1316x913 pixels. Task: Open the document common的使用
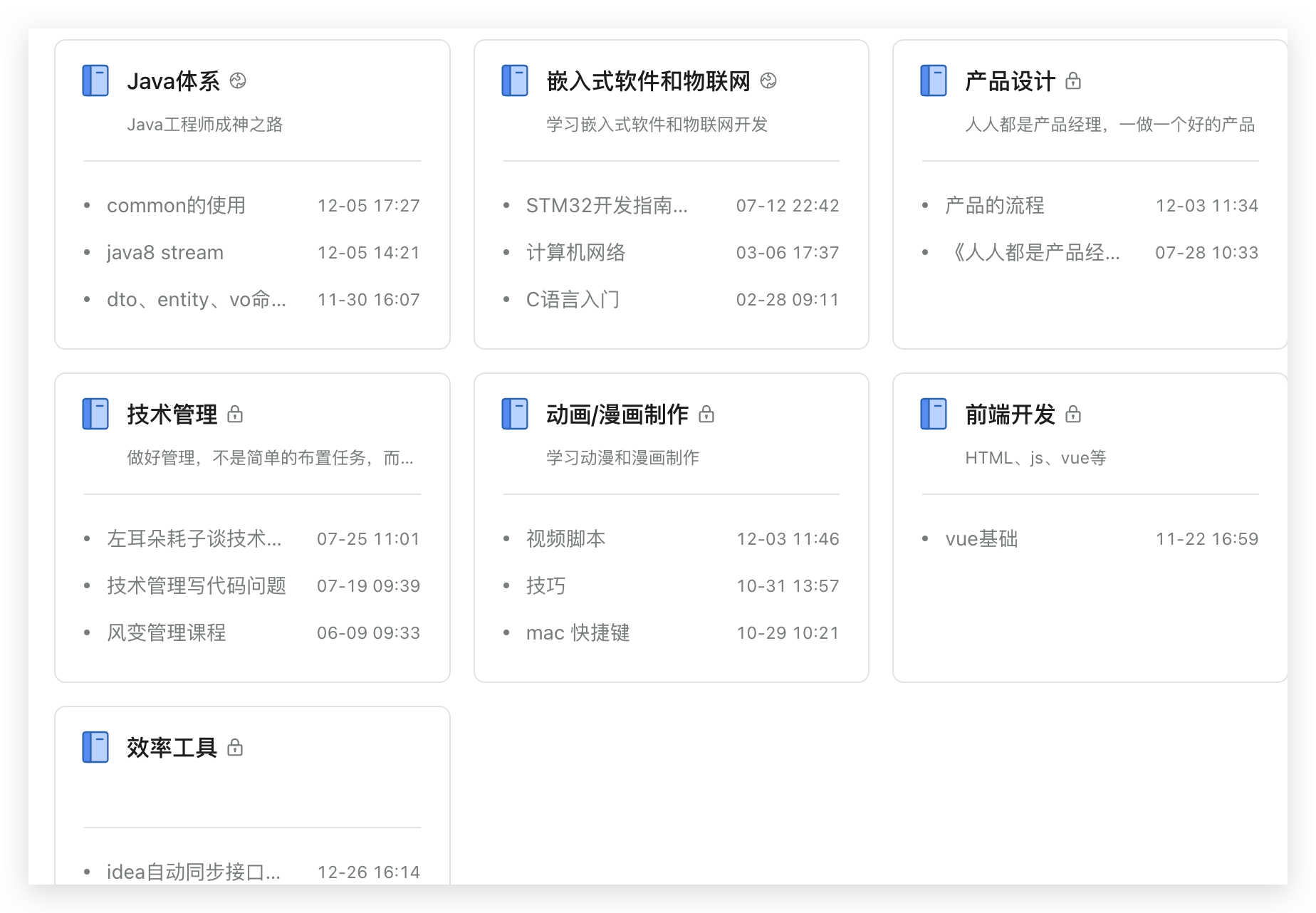pos(176,205)
